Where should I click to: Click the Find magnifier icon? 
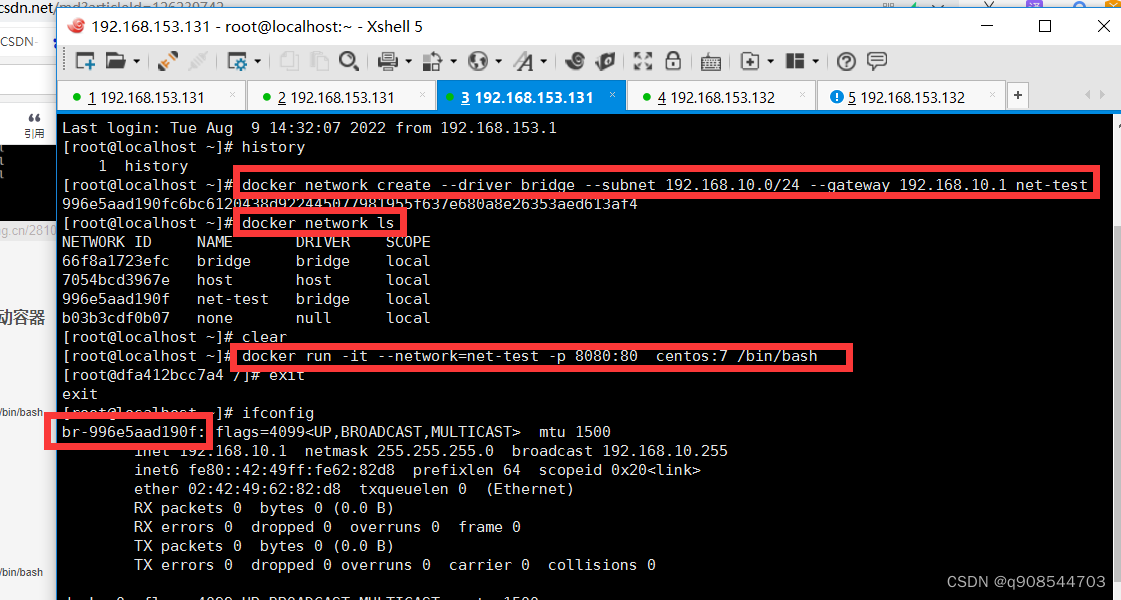(x=348, y=62)
